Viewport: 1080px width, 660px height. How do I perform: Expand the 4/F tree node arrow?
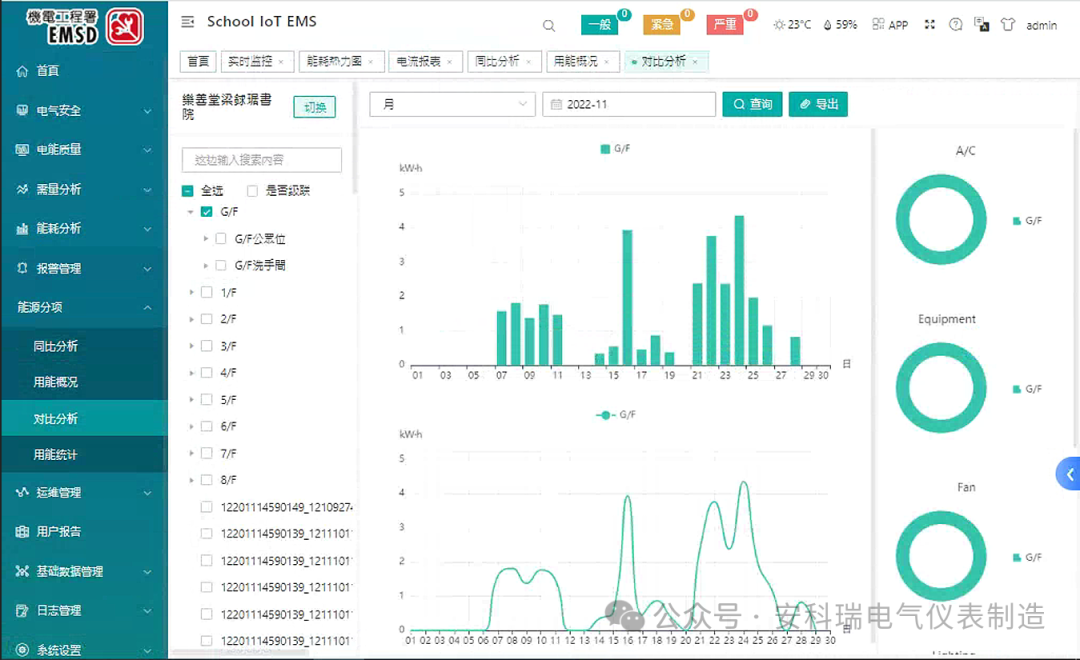pos(191,373)
